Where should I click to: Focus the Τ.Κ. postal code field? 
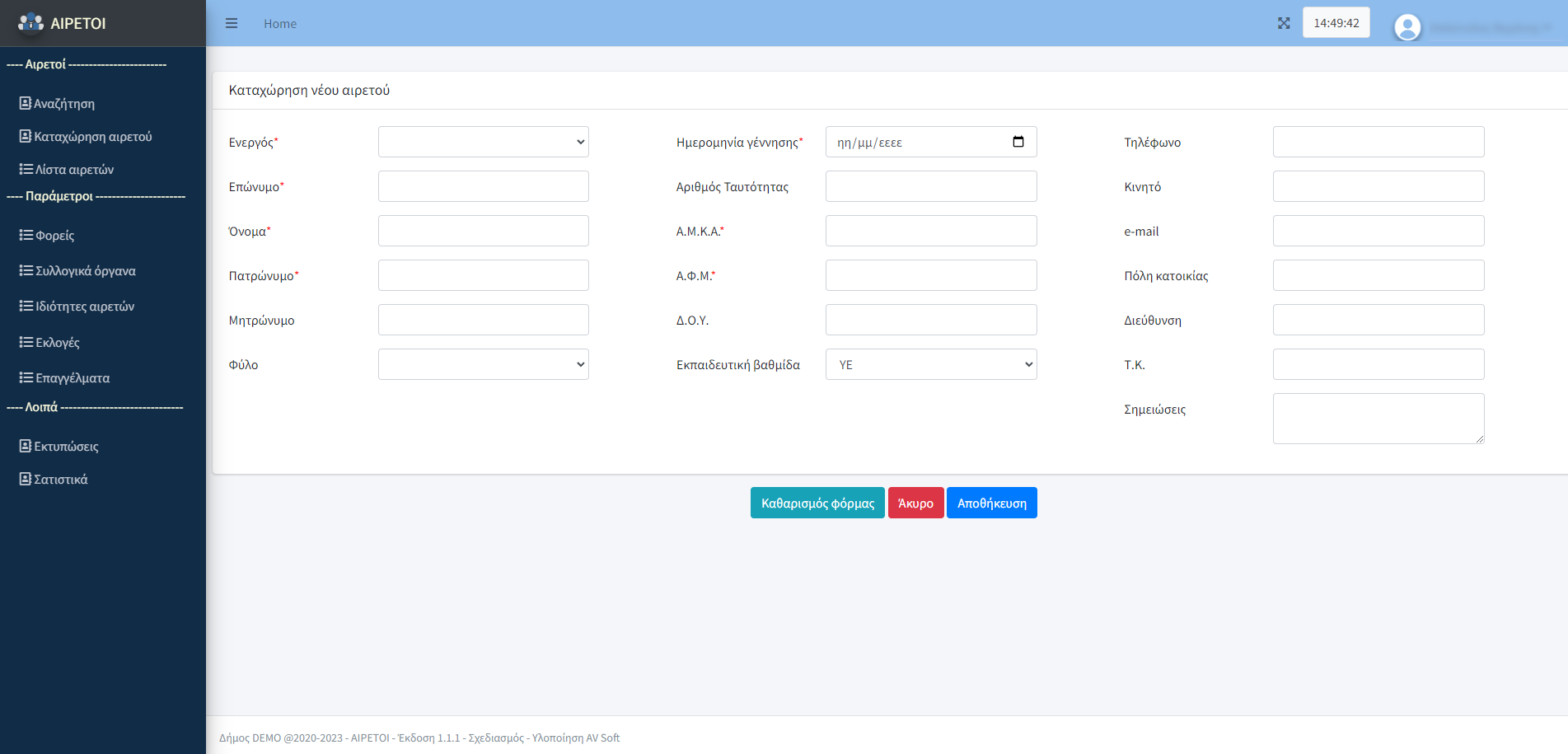1378,364
